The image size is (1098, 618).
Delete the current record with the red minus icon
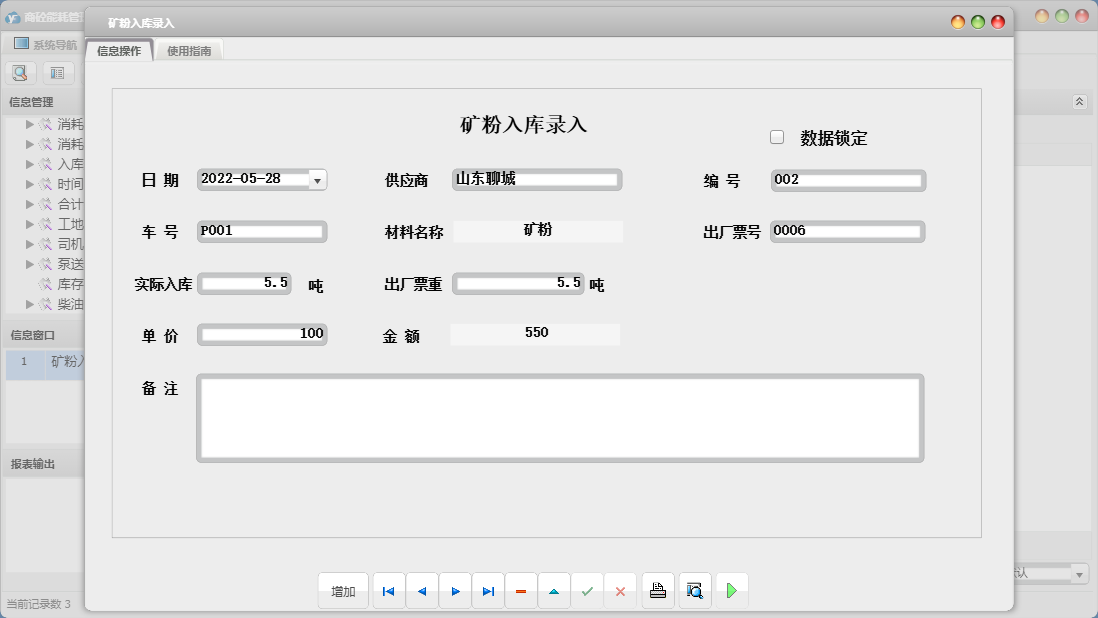point(521,591)
